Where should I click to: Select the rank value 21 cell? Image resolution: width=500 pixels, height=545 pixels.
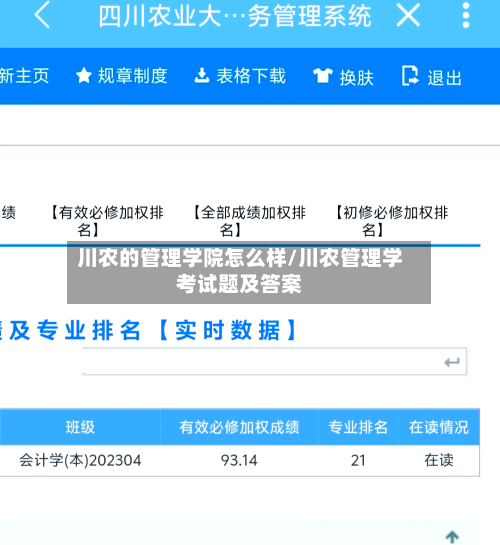(x=358, y=461)
